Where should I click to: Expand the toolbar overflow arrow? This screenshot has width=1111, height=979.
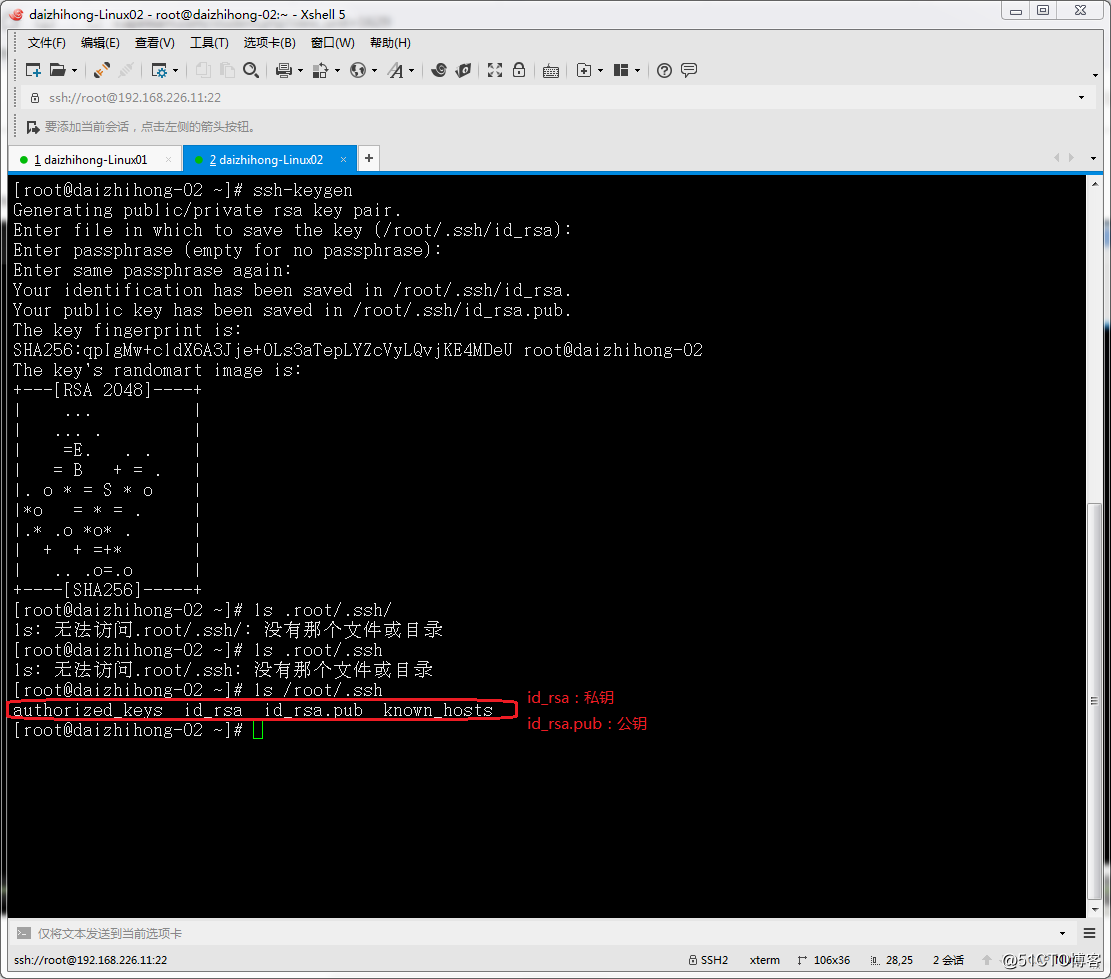point(1095,75)
